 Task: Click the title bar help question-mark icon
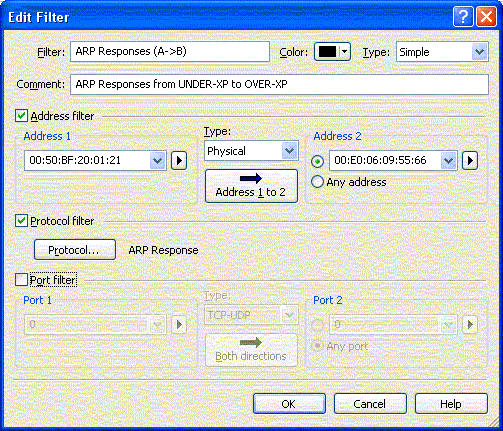[x=463, y=16]
